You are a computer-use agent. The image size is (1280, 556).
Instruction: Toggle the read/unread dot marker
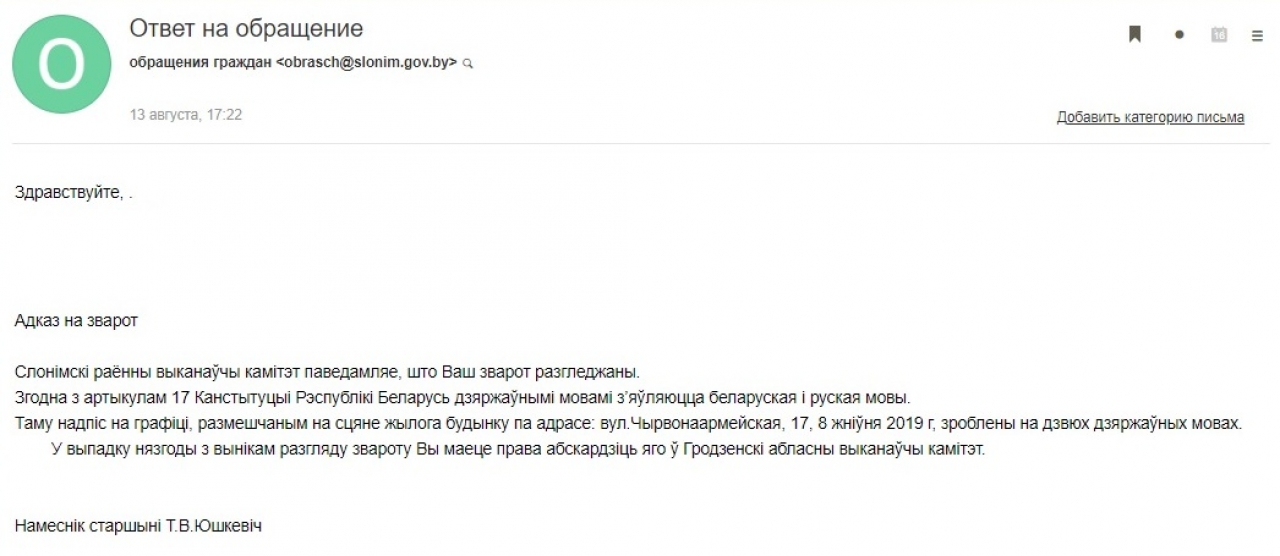(1179, 35)
